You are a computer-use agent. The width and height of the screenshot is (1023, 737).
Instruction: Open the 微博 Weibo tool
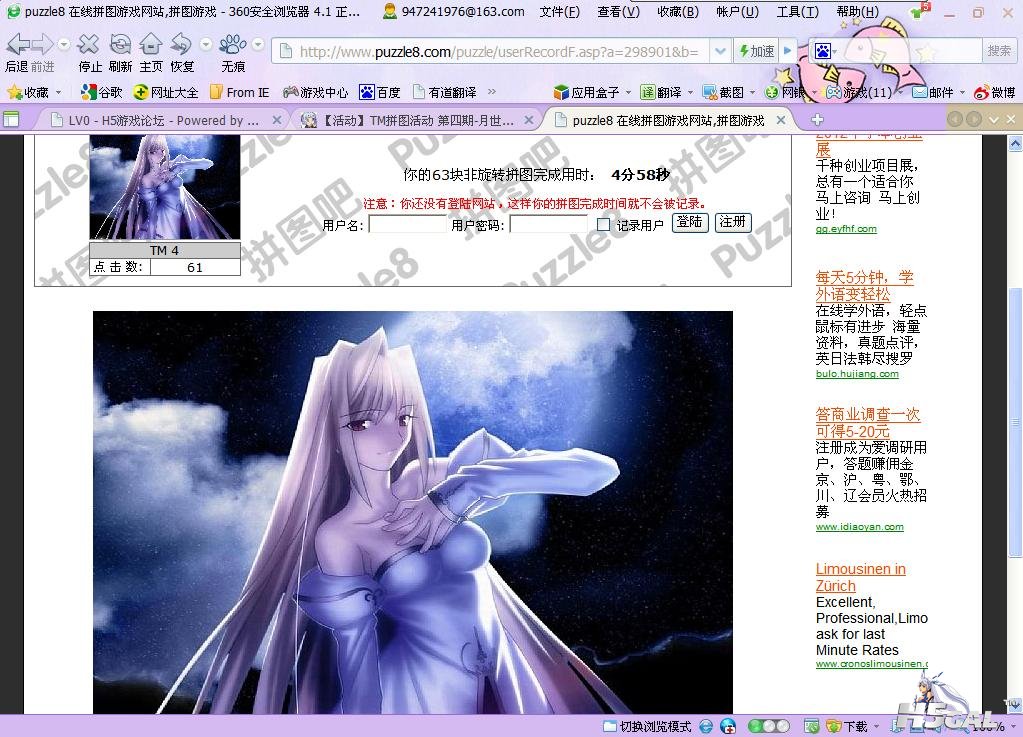click(995, 93)
